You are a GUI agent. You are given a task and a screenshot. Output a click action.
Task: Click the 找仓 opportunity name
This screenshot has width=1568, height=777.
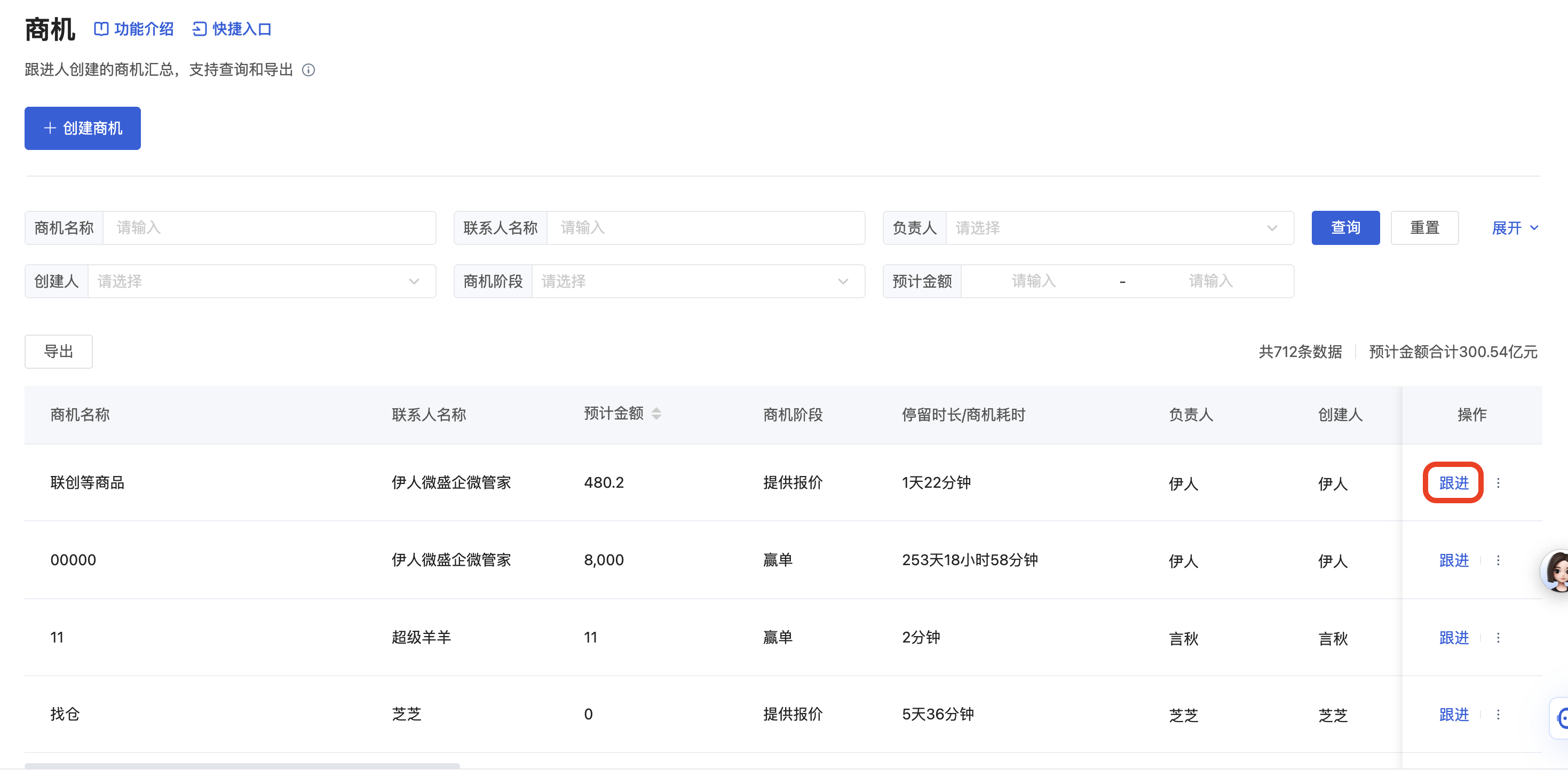click(65, 713)
